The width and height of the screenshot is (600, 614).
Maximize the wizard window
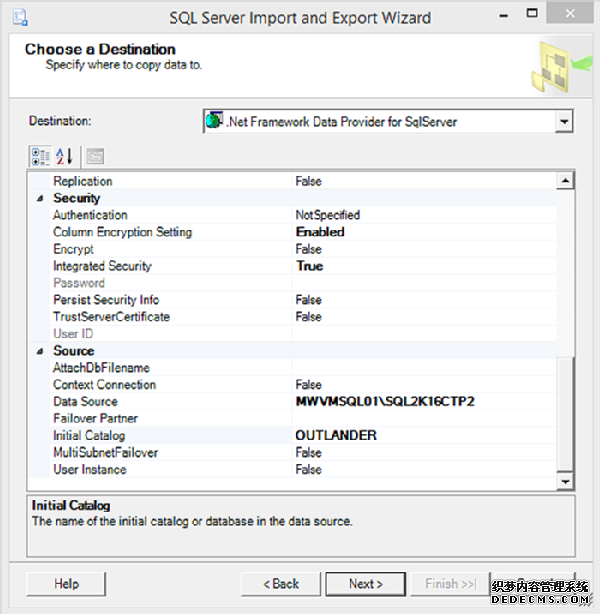(x=531, y=14)
